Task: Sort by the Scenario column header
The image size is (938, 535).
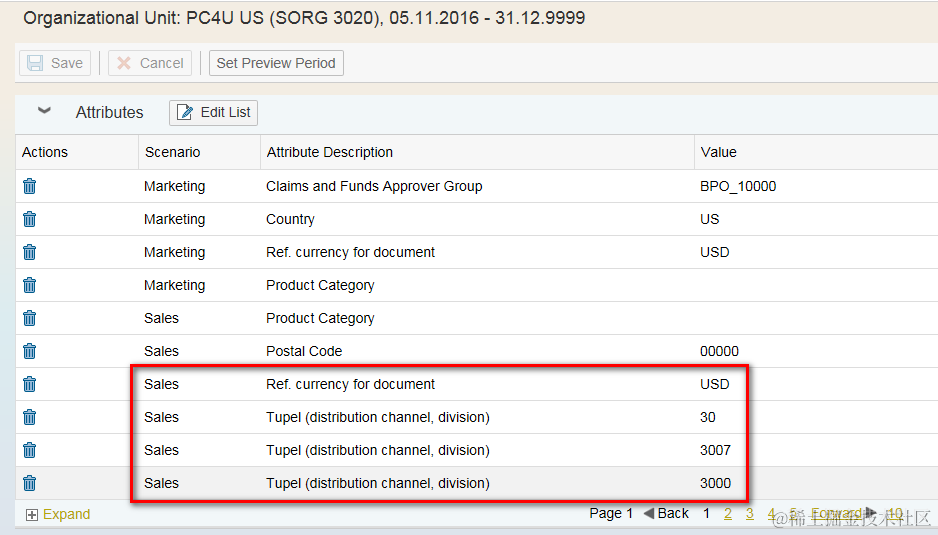Action: point(172,152)
